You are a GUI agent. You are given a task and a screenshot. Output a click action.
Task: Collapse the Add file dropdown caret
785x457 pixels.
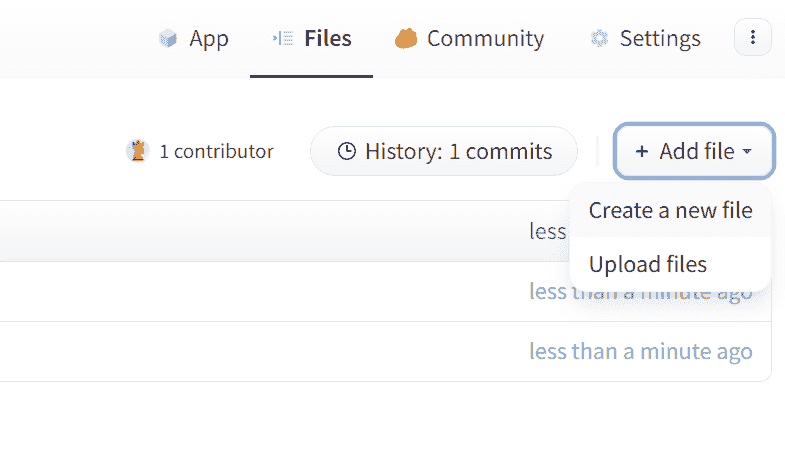(747, 152)
